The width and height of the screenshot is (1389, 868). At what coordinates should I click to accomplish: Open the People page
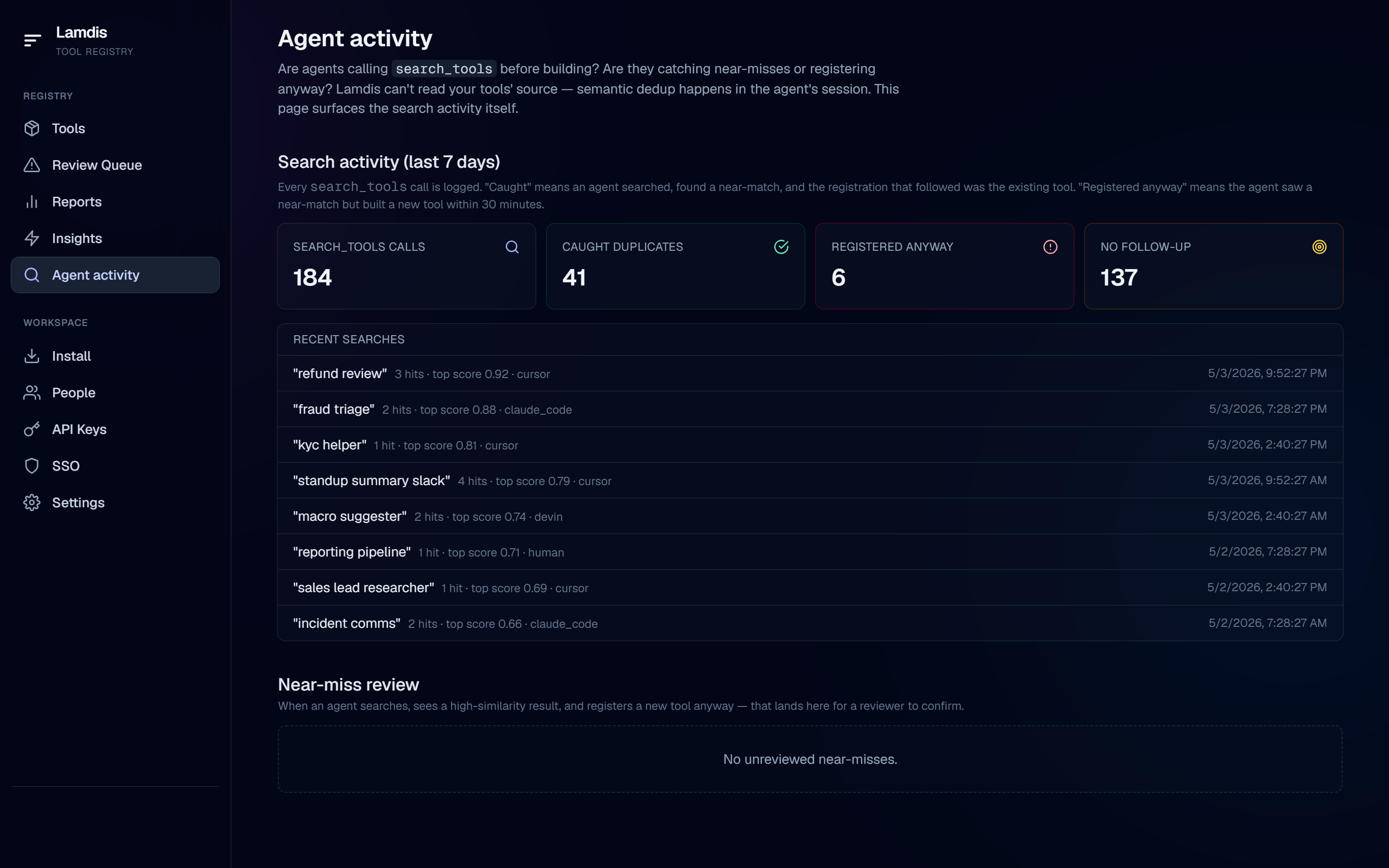(115, 393)
